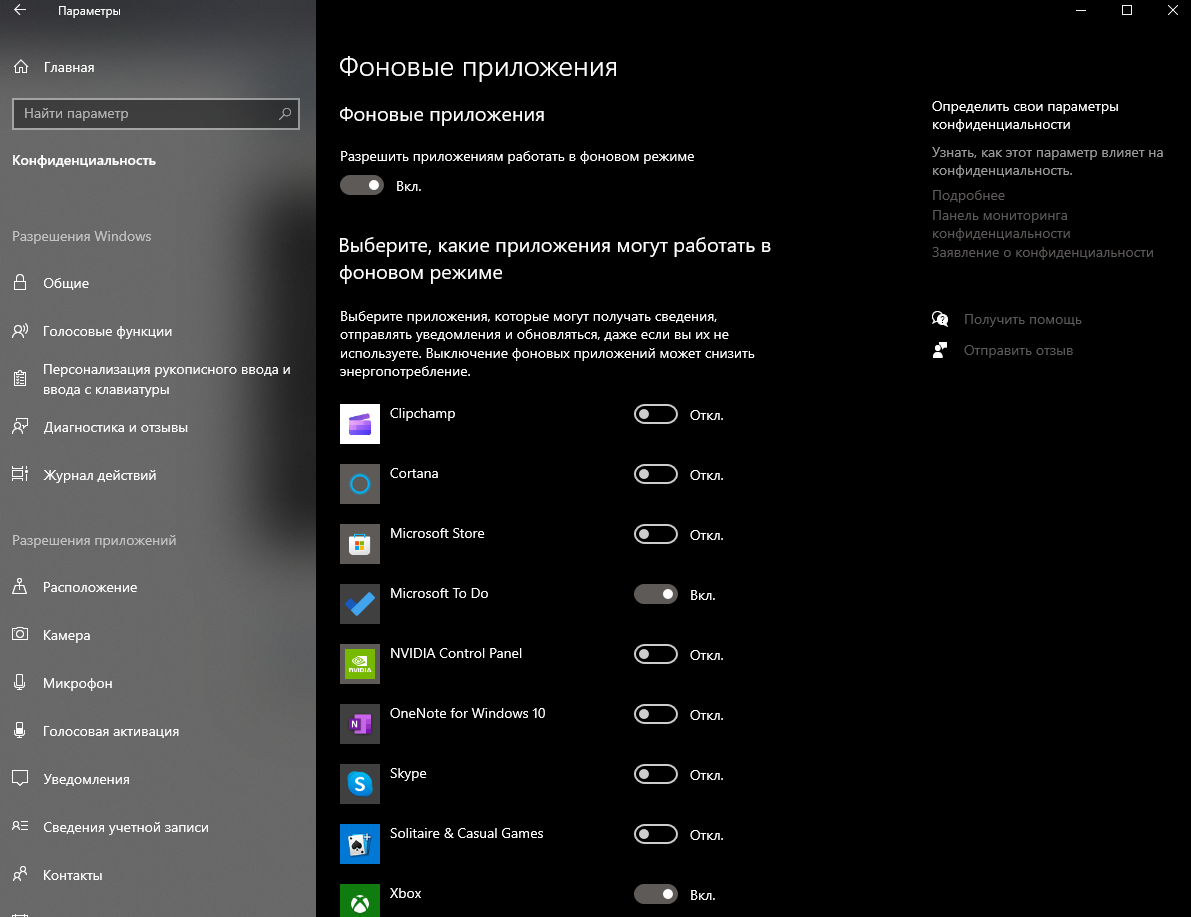Viewport: 1191px width, 917px height.
Task: Click the clipboard icon for Персонализация рукописного ввода
Action: (21, 378)
